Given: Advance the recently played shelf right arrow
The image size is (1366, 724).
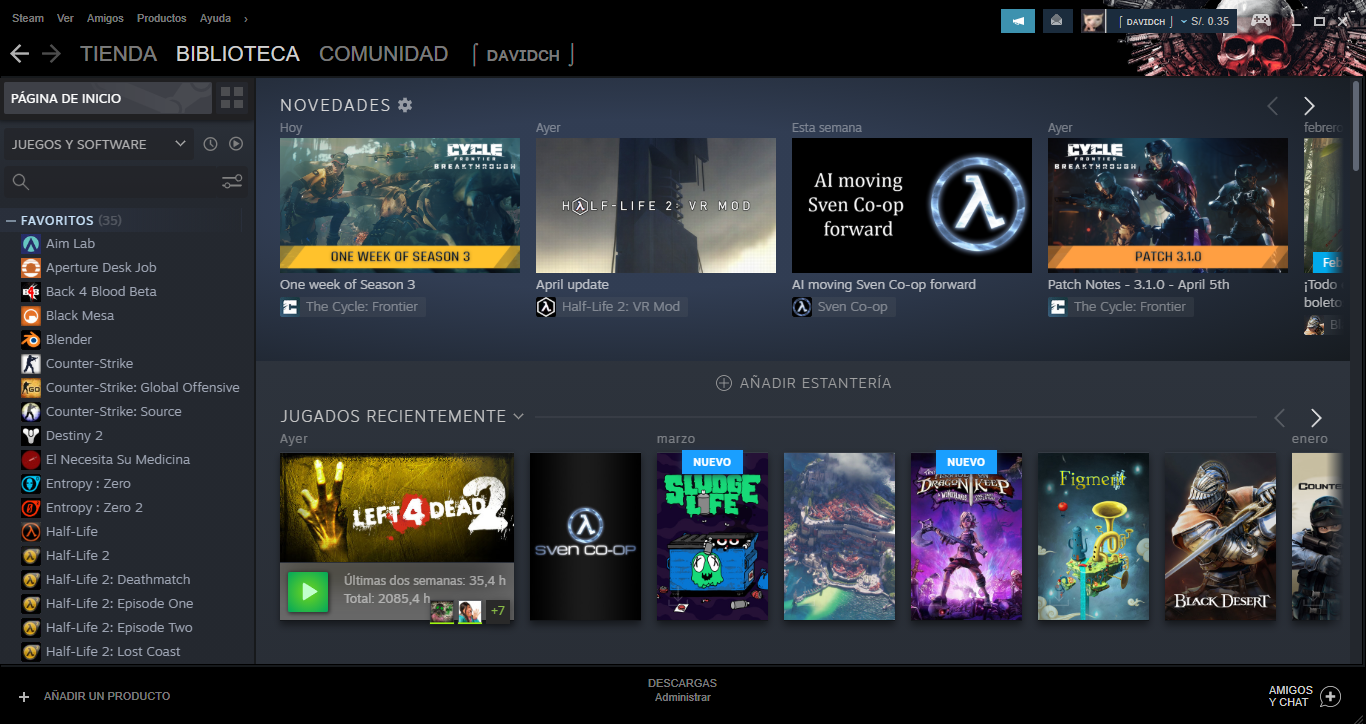Looking at the screenshot, I should 1316,418.
